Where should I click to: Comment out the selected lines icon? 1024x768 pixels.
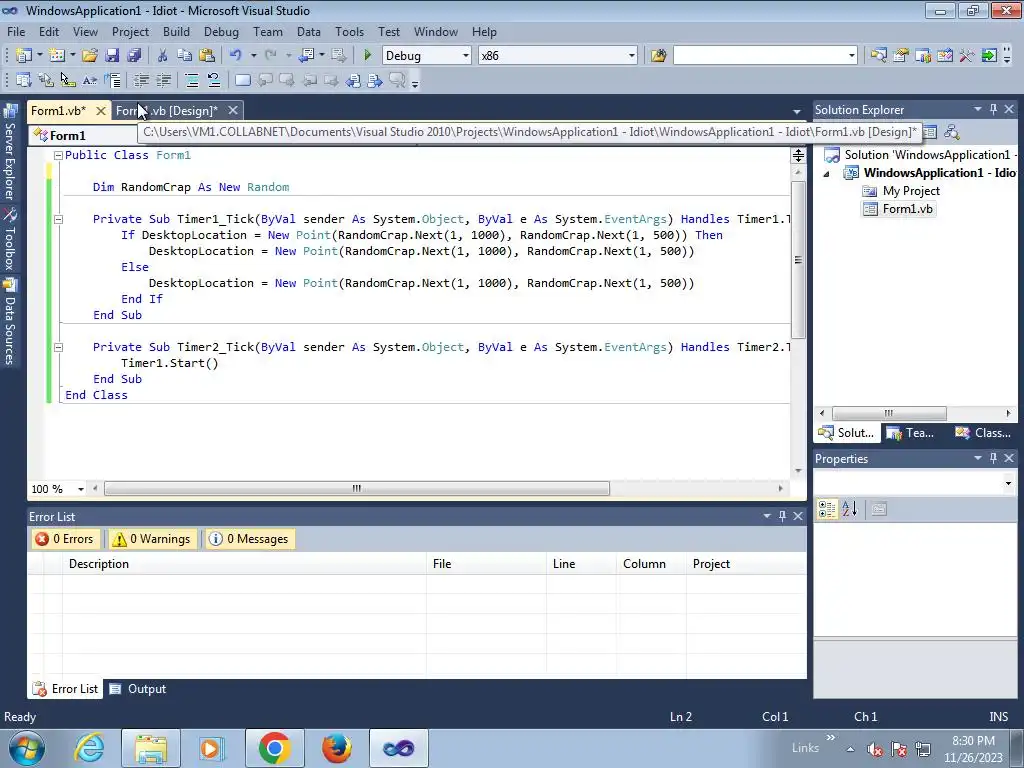[x=191, y=80]
